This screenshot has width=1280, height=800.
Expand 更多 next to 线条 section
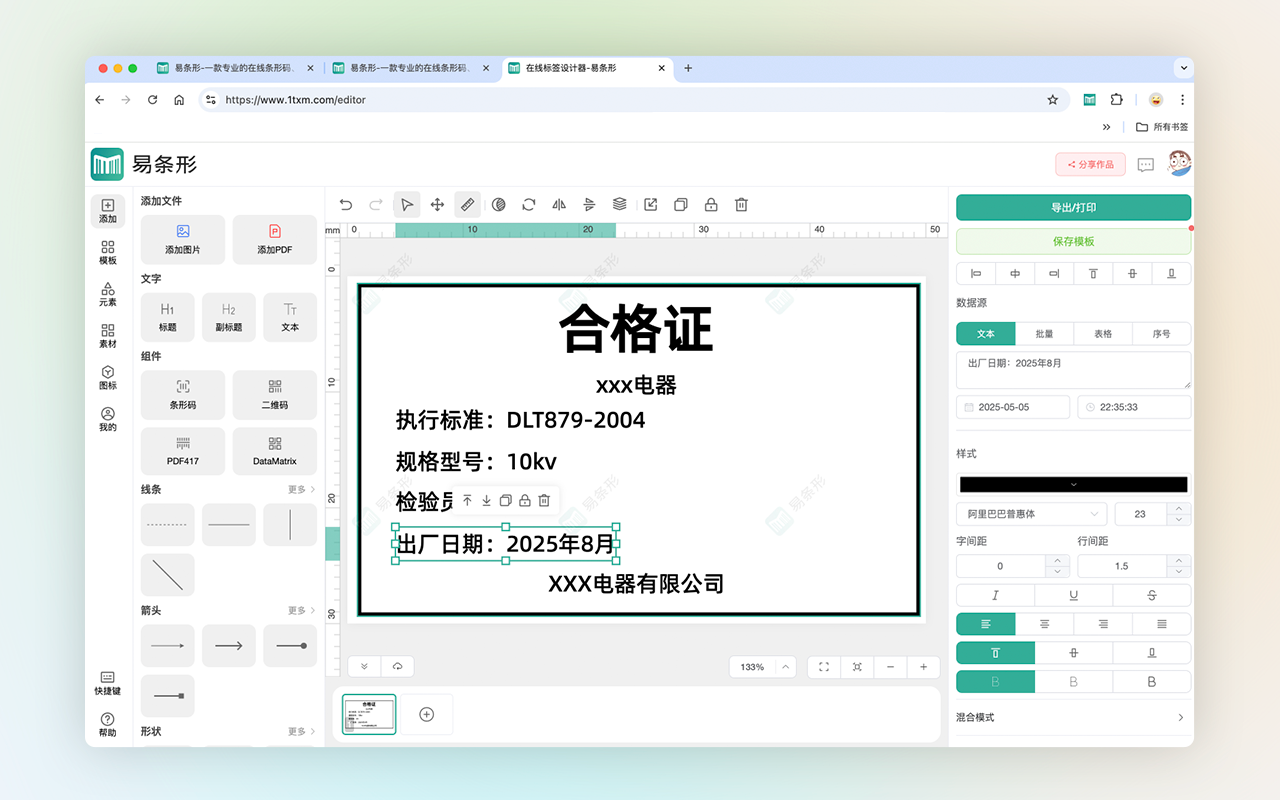click(x=296, y=489)
